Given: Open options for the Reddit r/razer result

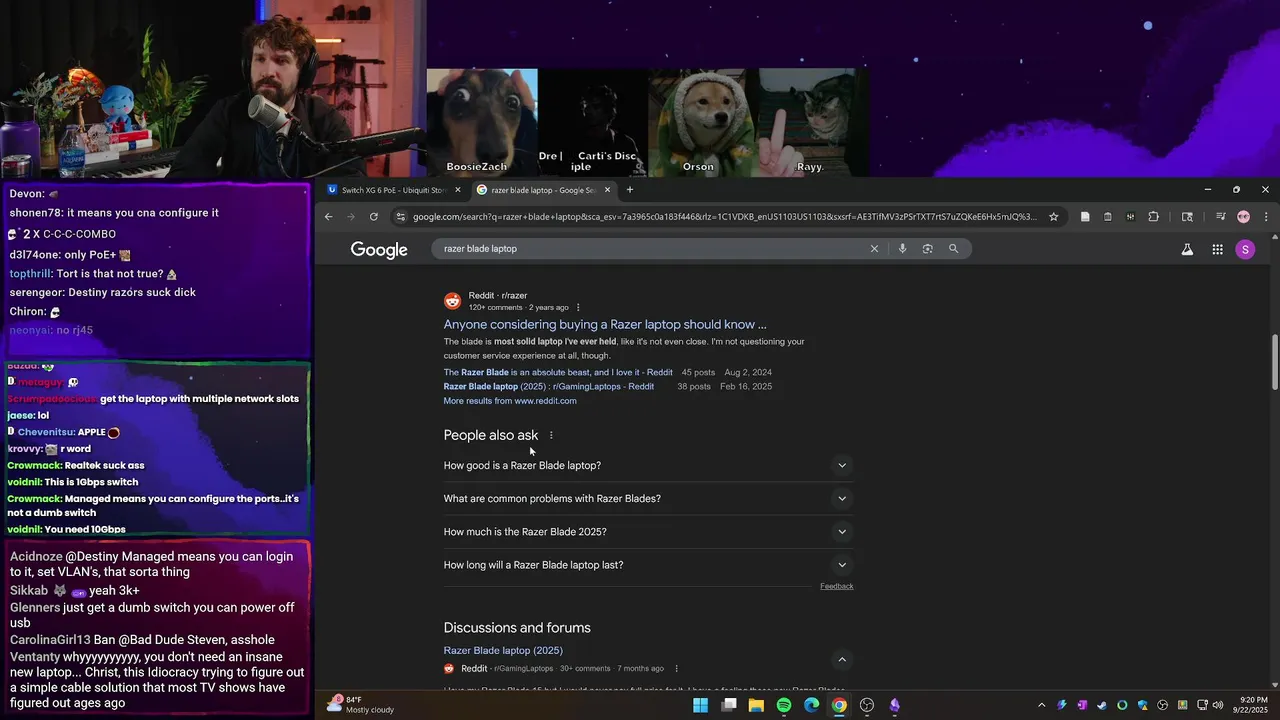Looking at the screenshot, I should pos(578,308).
